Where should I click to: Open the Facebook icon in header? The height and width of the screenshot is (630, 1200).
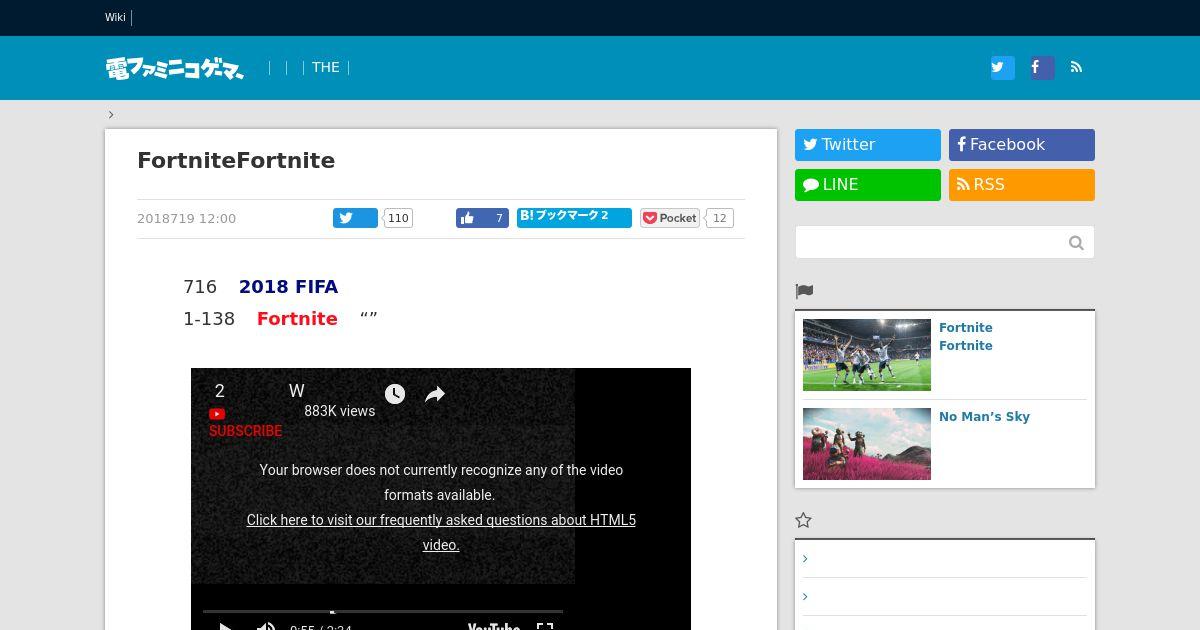1041,67
